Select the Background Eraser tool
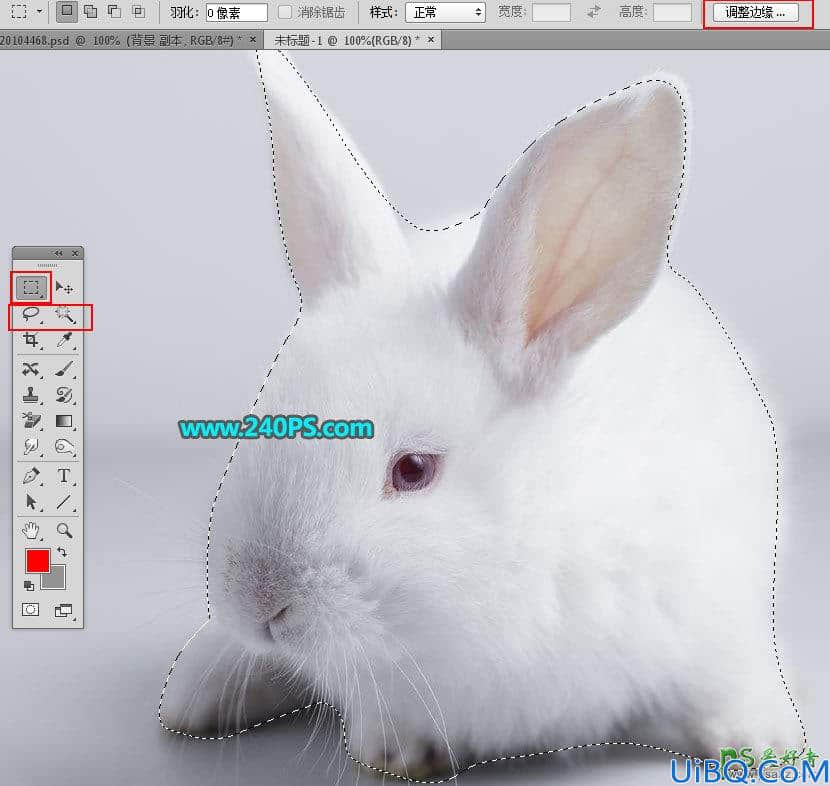The image size is (830, 786). 31,421
